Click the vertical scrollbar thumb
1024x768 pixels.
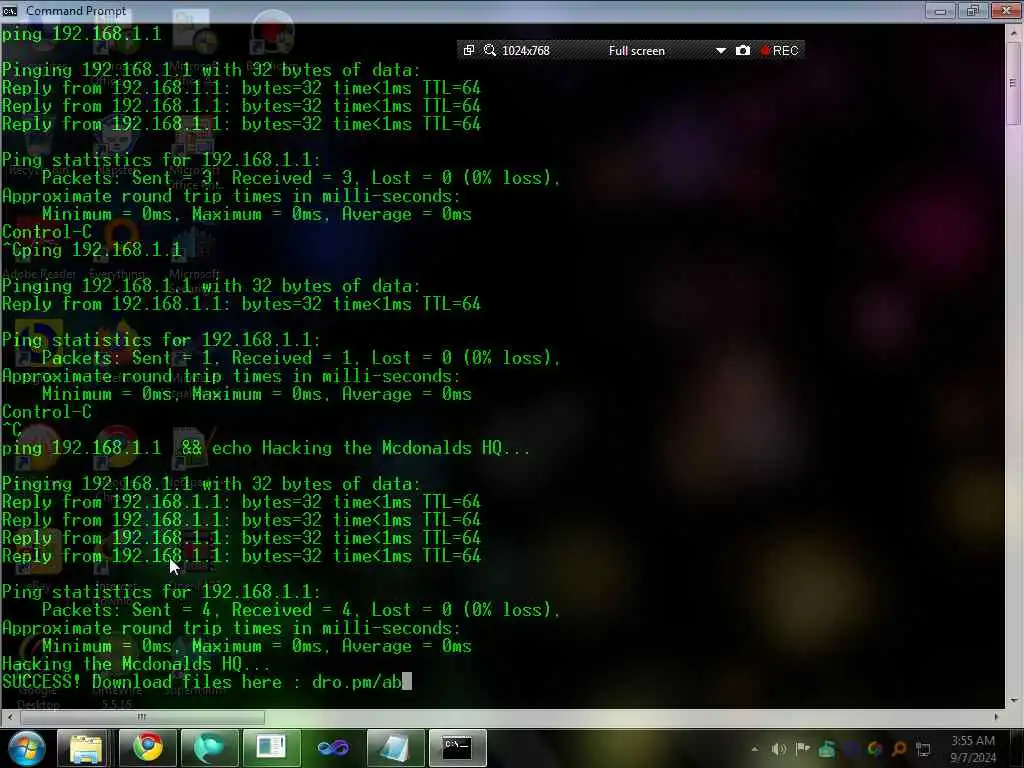(x=1013, y=83)
